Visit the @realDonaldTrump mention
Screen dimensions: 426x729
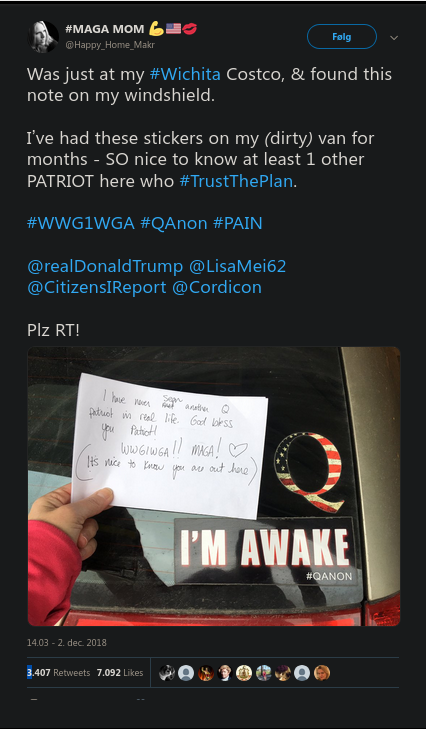(x=105, y=266)
